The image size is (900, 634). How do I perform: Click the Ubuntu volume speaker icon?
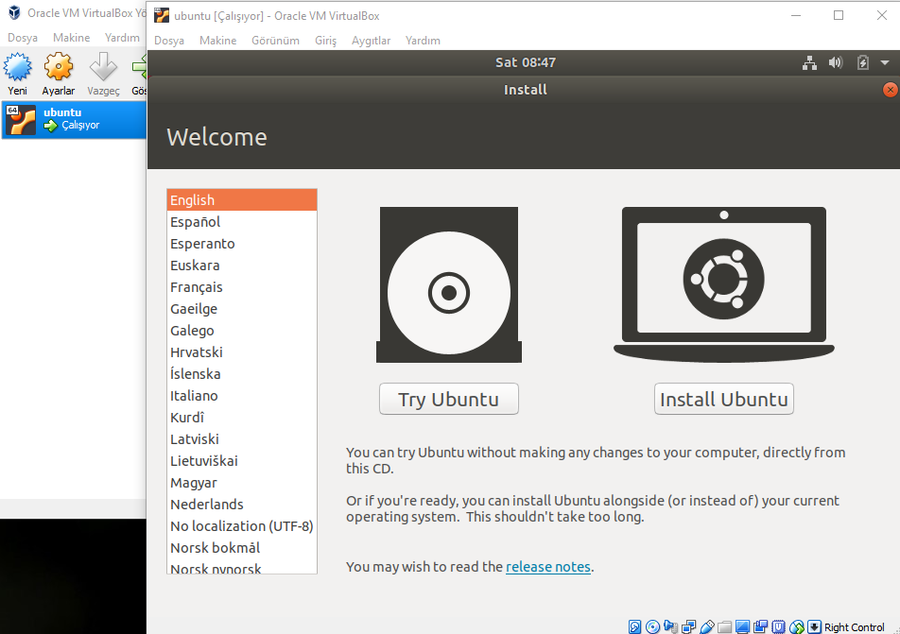[836, 62]
